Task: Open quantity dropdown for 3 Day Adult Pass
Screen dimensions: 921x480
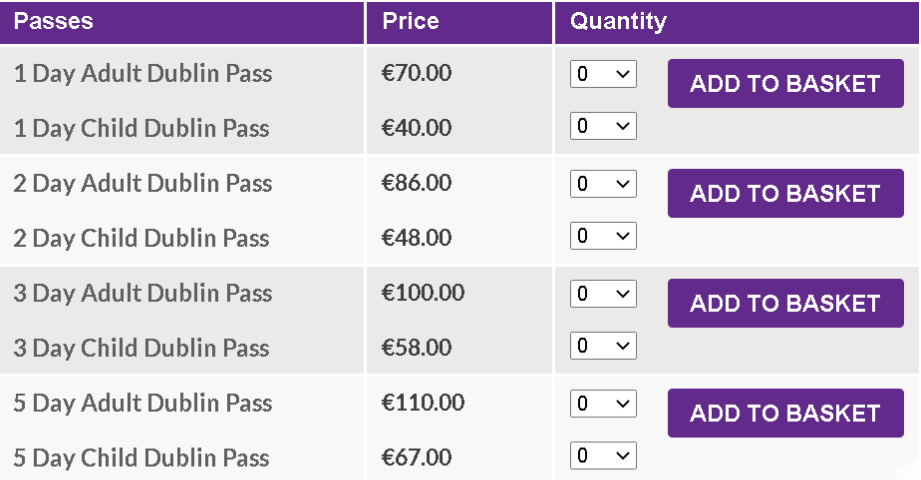Action: tap(603, 294)
